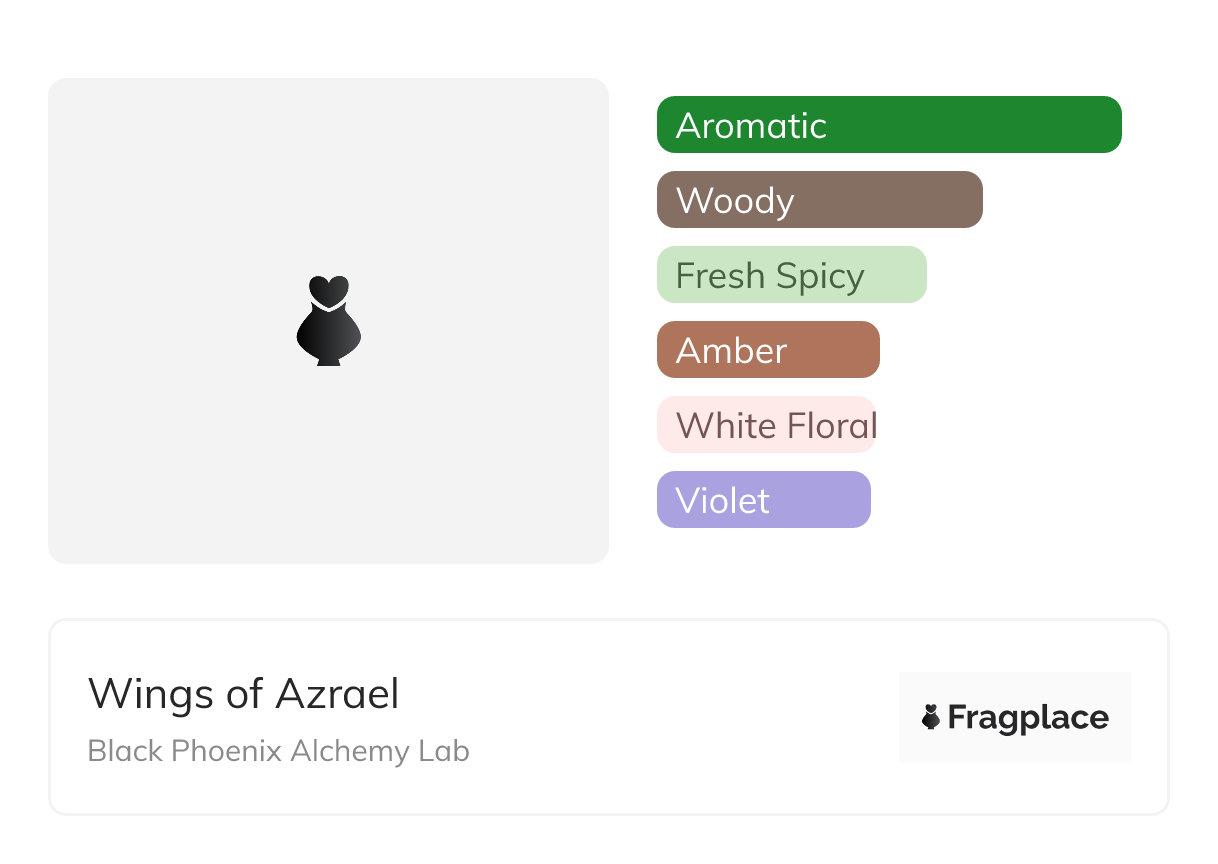This screenshot has width=1218, height=864.
Task: Click the "Violet" label text
Action: coord(723,501)
